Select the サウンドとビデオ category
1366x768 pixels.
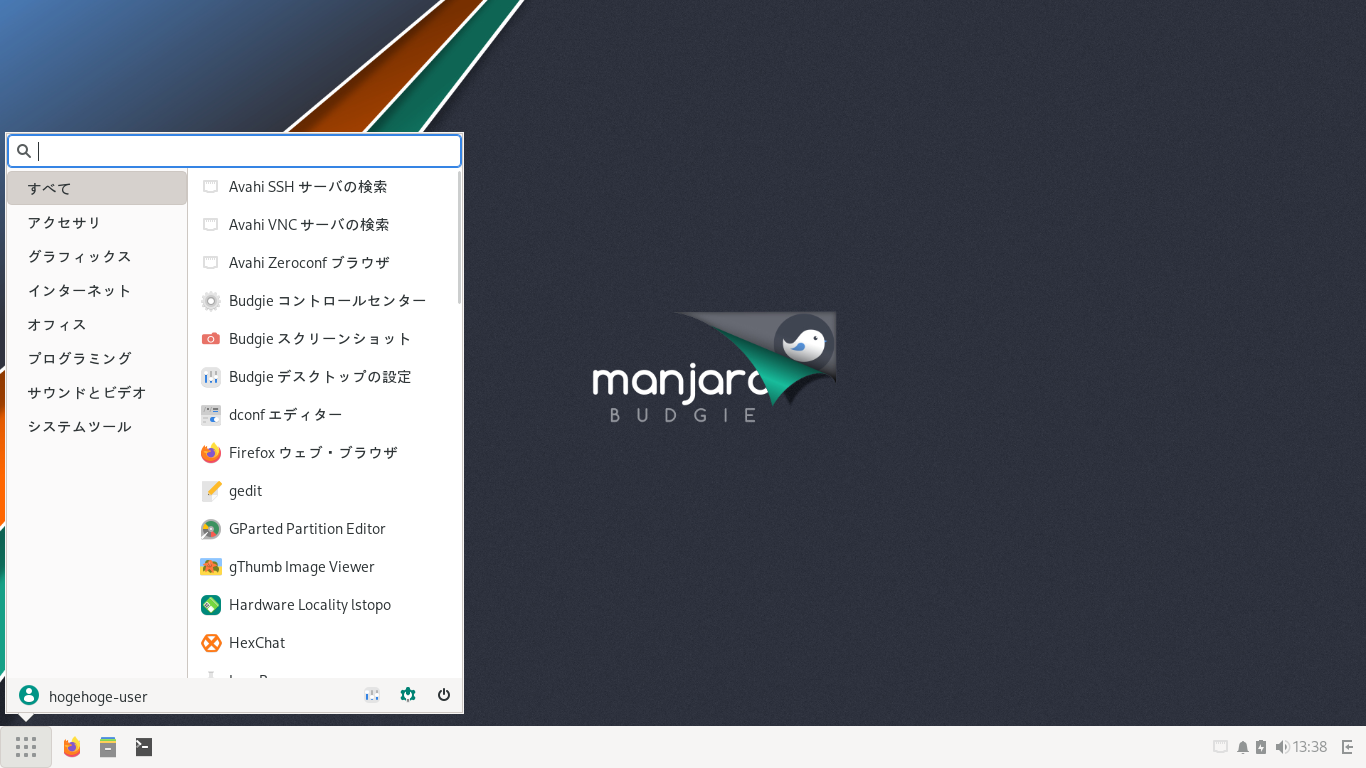(97, 392)
